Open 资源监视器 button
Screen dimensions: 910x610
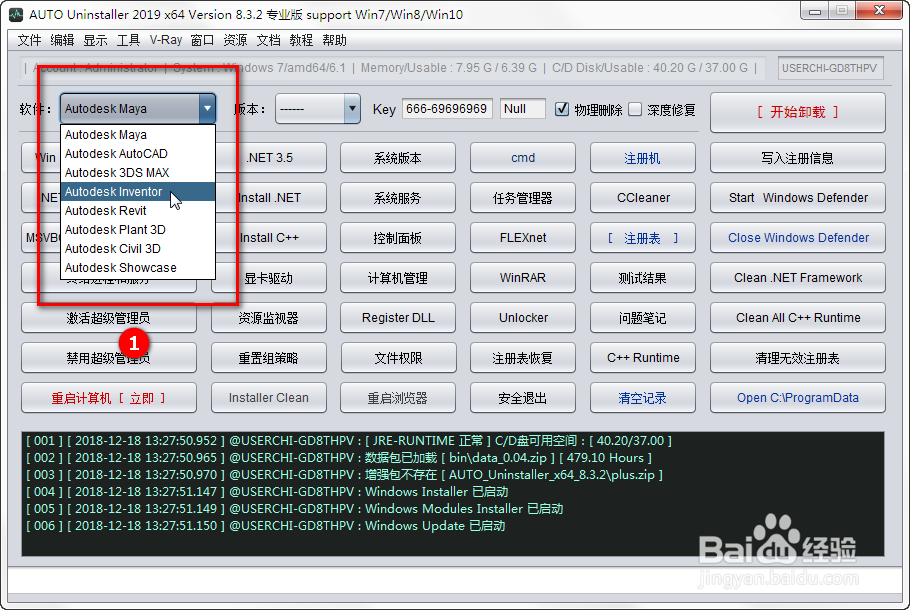pos(268,318)
